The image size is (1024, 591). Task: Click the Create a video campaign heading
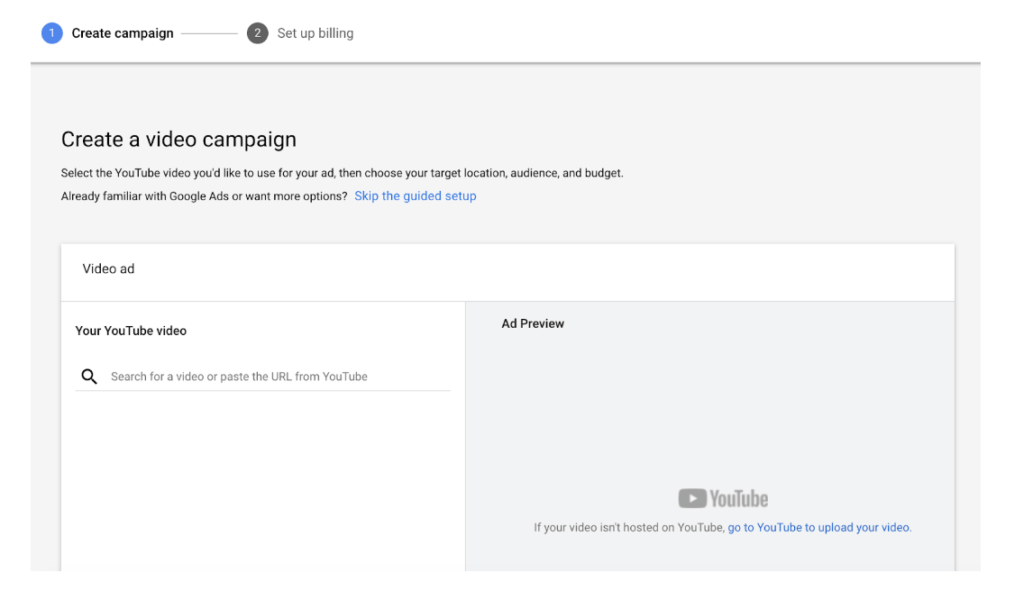(x=179, y=139)
